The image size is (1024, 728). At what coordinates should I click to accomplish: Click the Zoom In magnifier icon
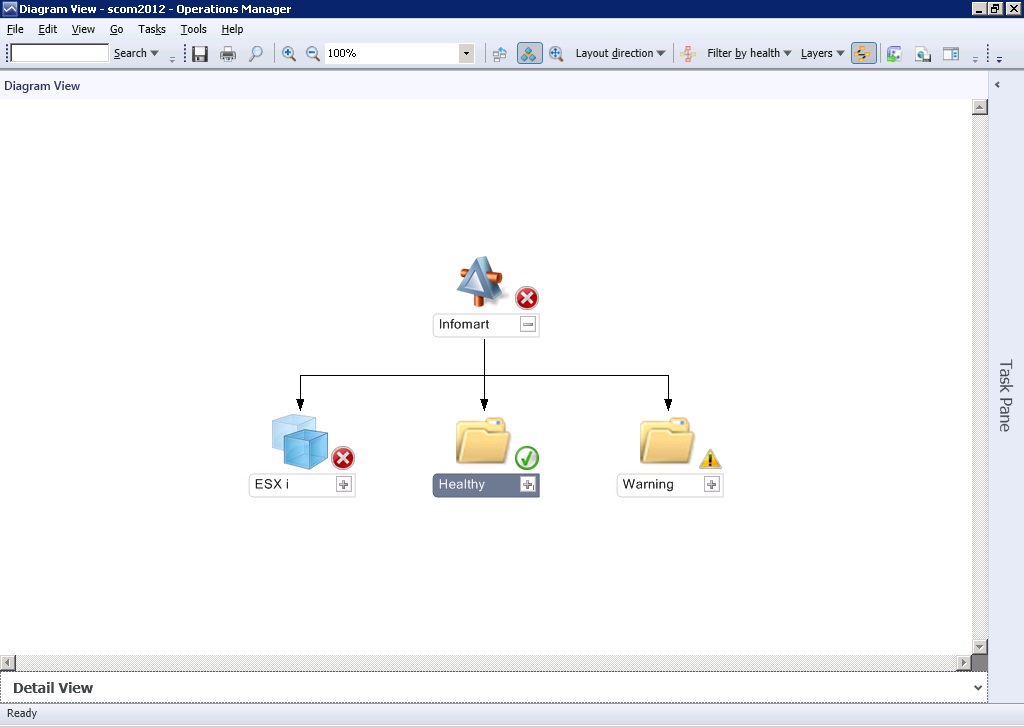pos(289,54)
